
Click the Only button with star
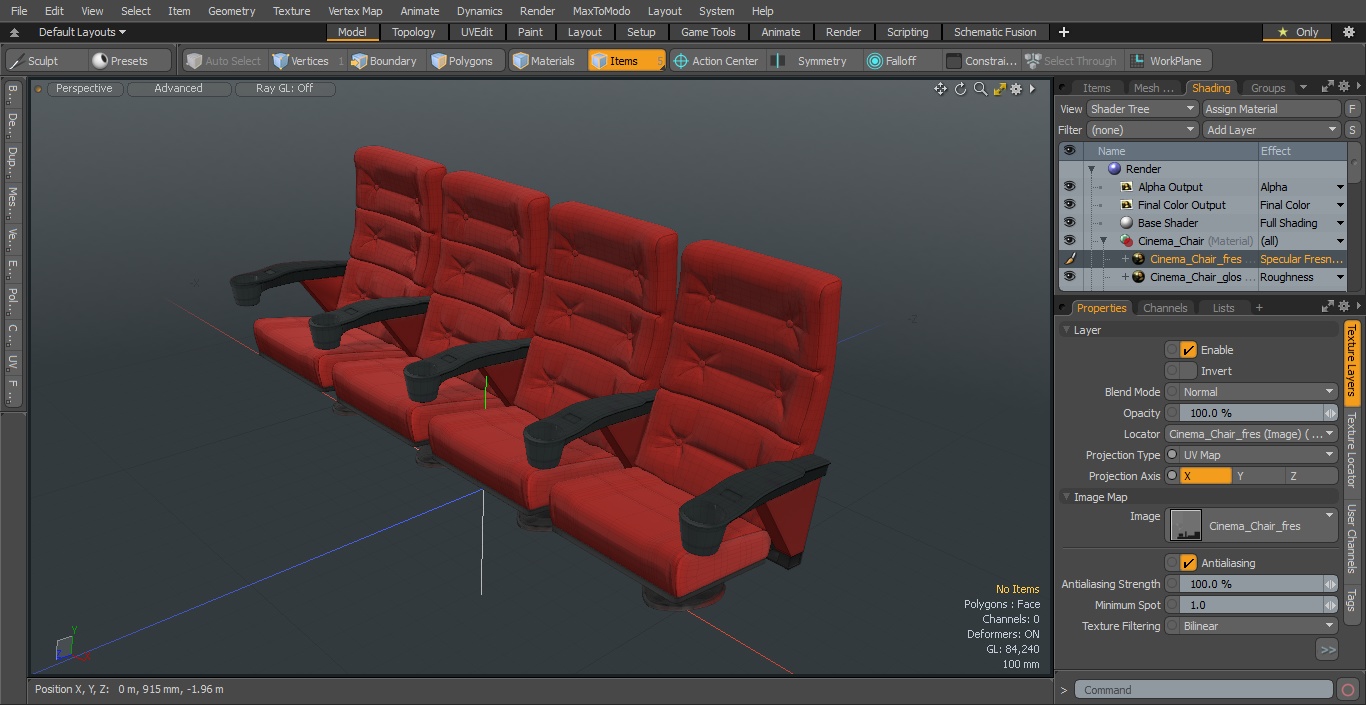point(1297,32)
